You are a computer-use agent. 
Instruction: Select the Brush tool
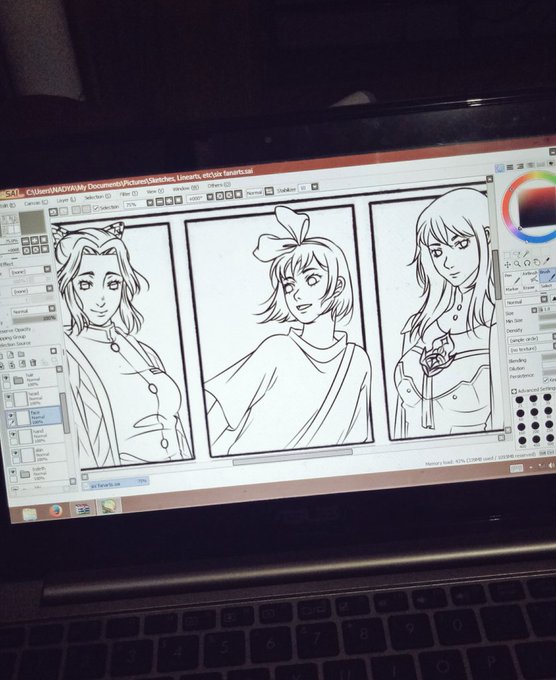(x=547, y=275)
